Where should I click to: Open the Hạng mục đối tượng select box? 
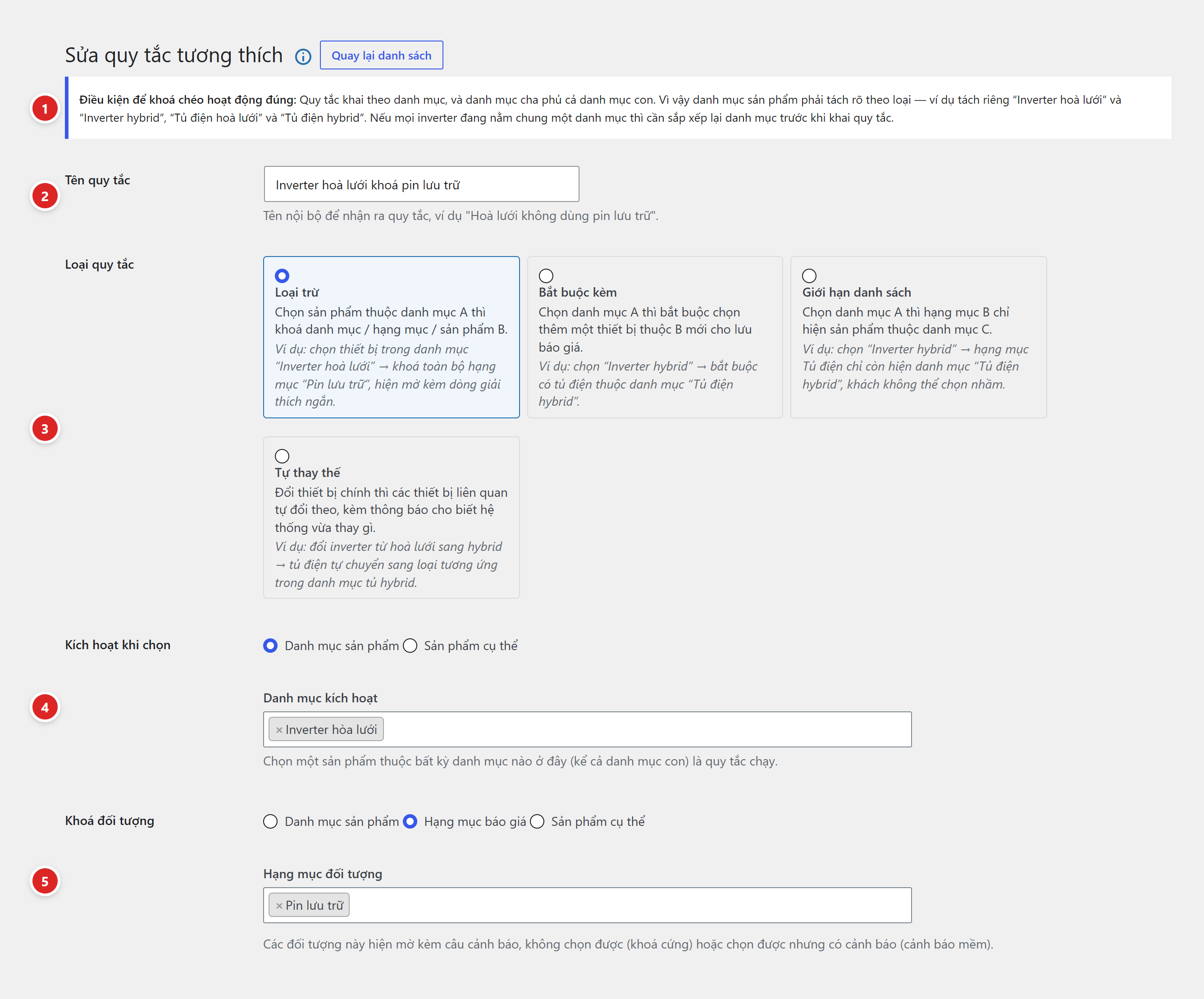coord(587,906)
